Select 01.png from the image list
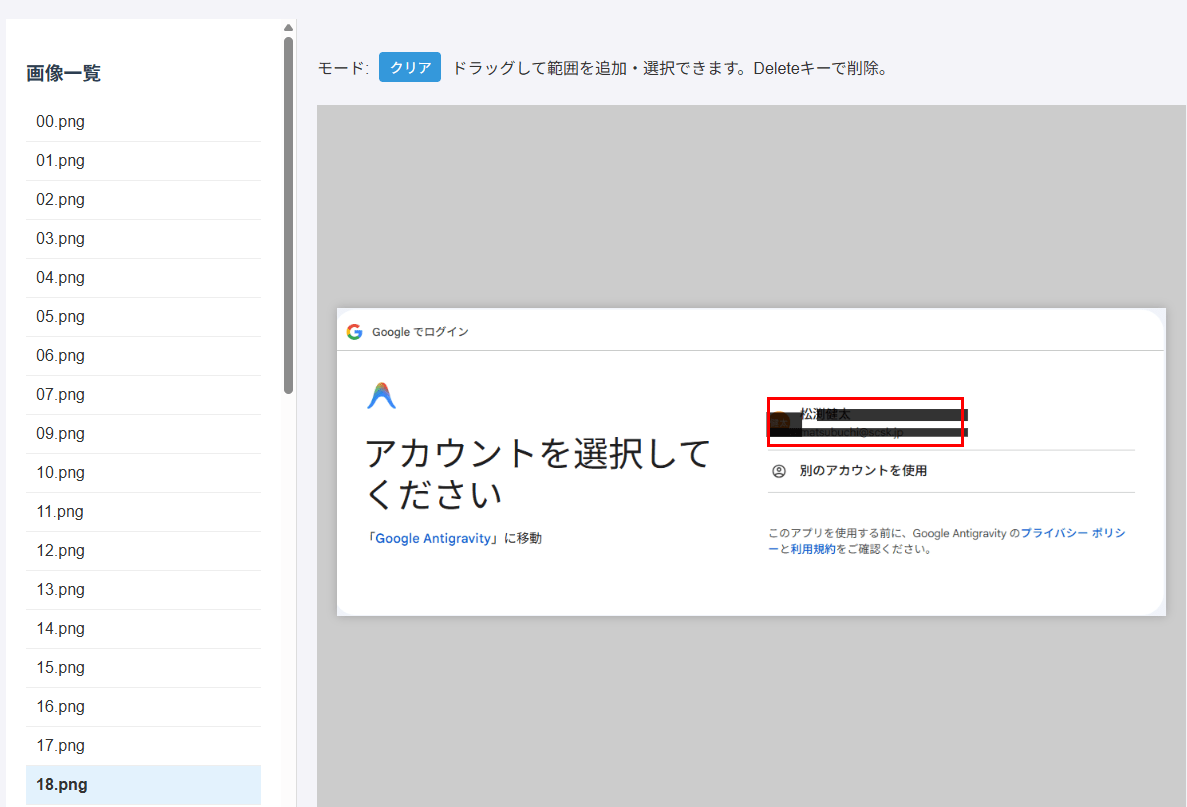Screen dimensions: 1187x807 click(x=61, y=161)
